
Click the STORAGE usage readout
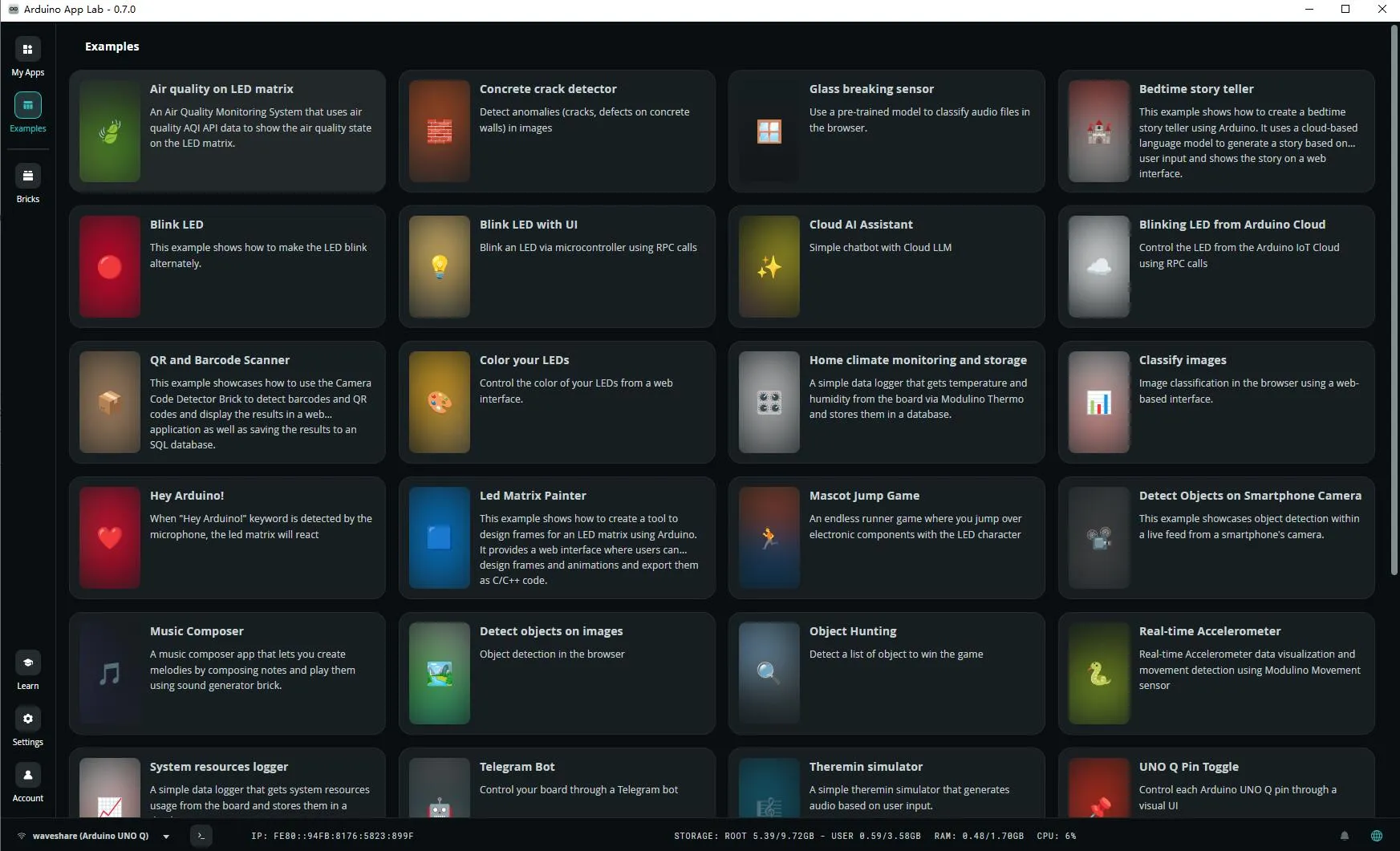tap(797, 836)
